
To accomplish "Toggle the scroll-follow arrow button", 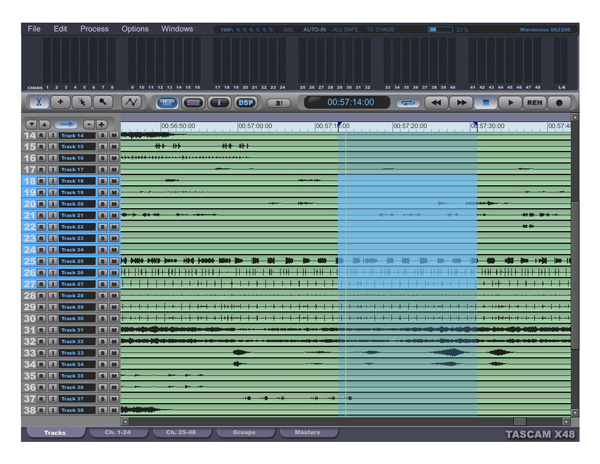I will click(66, 124).
